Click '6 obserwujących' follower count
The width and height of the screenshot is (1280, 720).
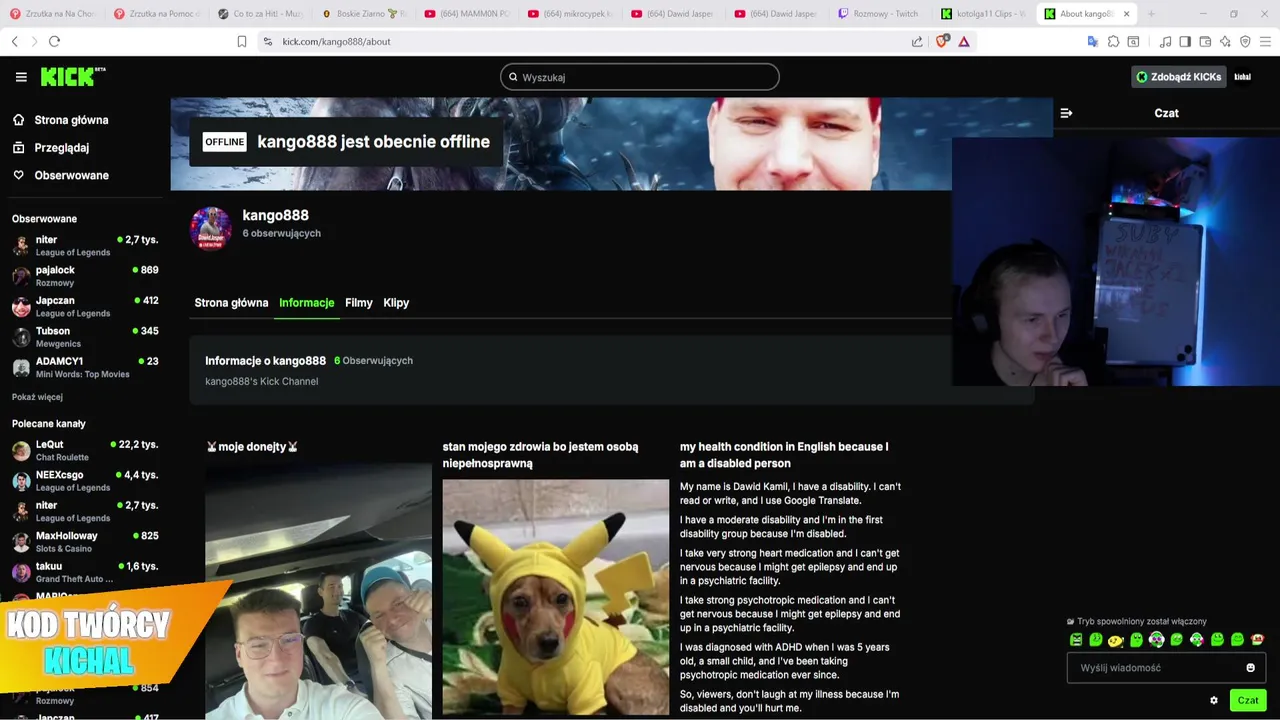(x=281, y=233)
